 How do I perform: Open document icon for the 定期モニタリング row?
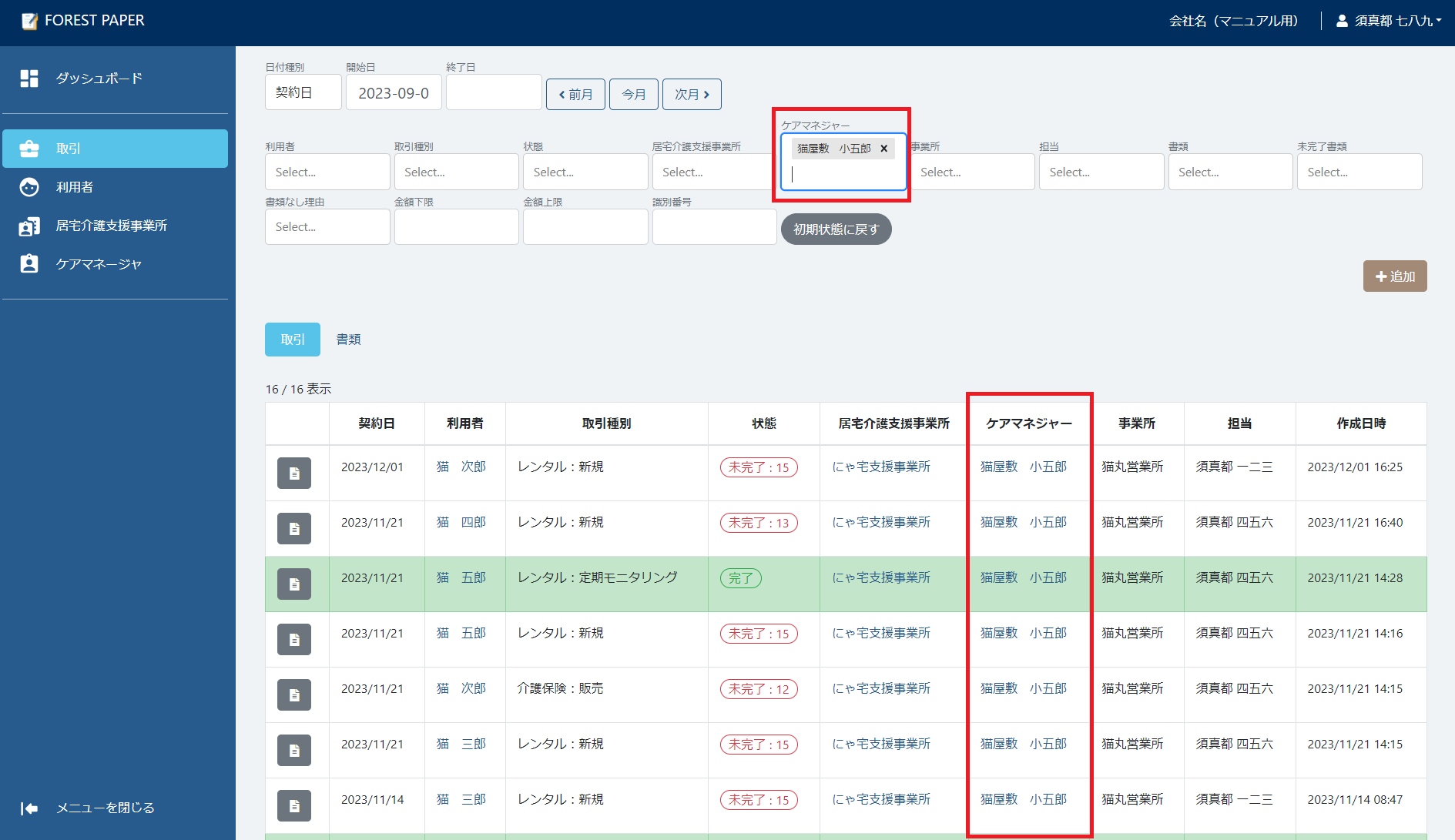[x=294, y=584]
